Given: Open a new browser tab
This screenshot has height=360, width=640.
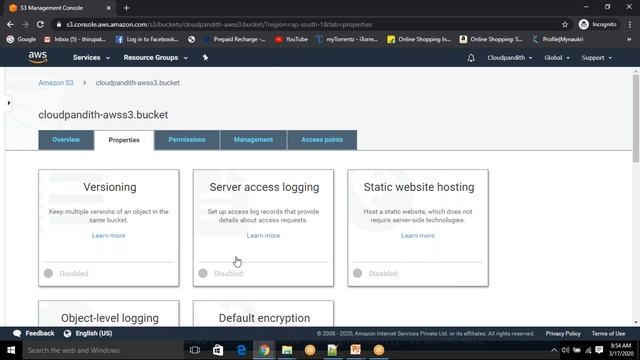Looking at the screenshot, I should point(127,8).
